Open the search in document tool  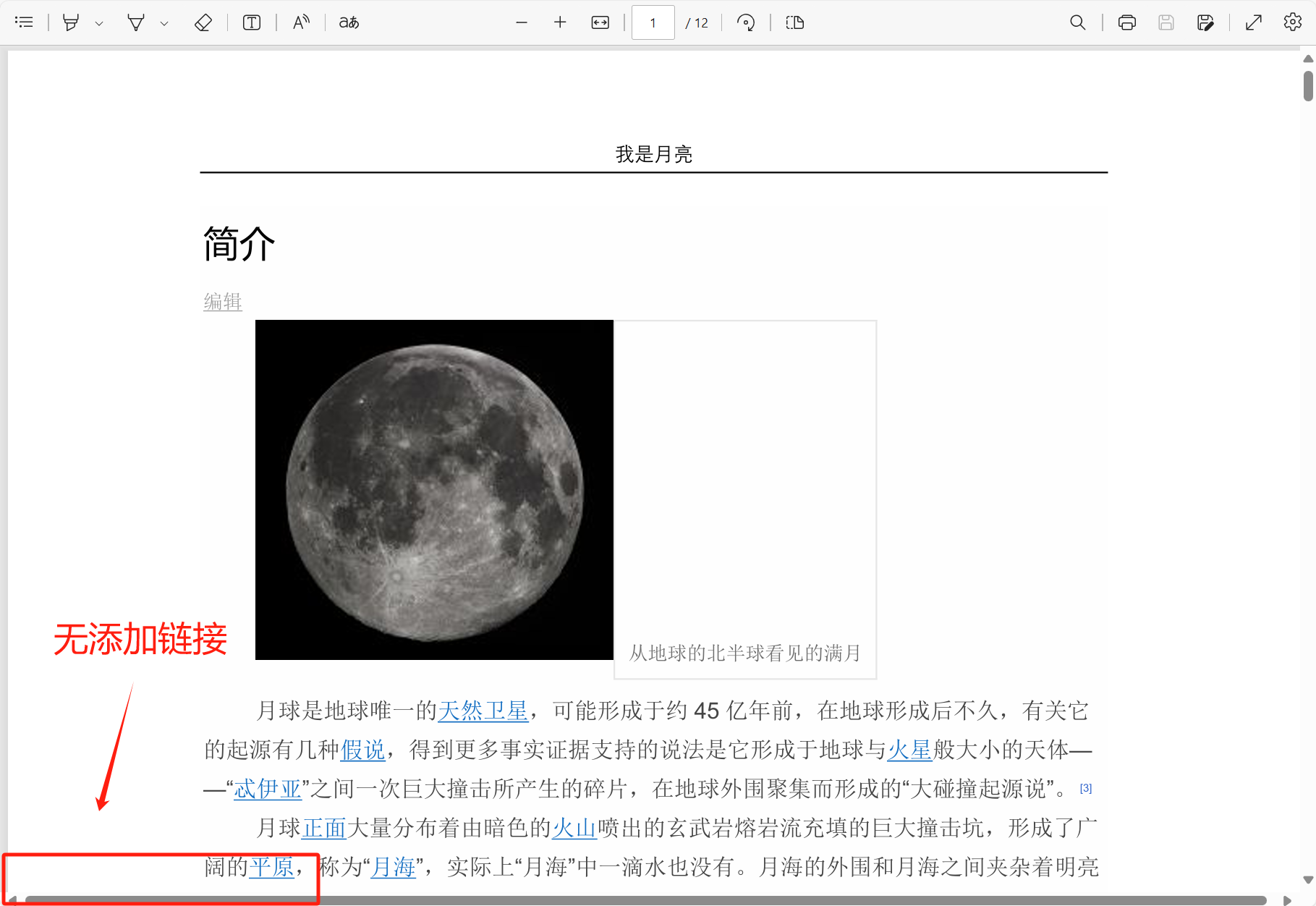click(1078, 22)
